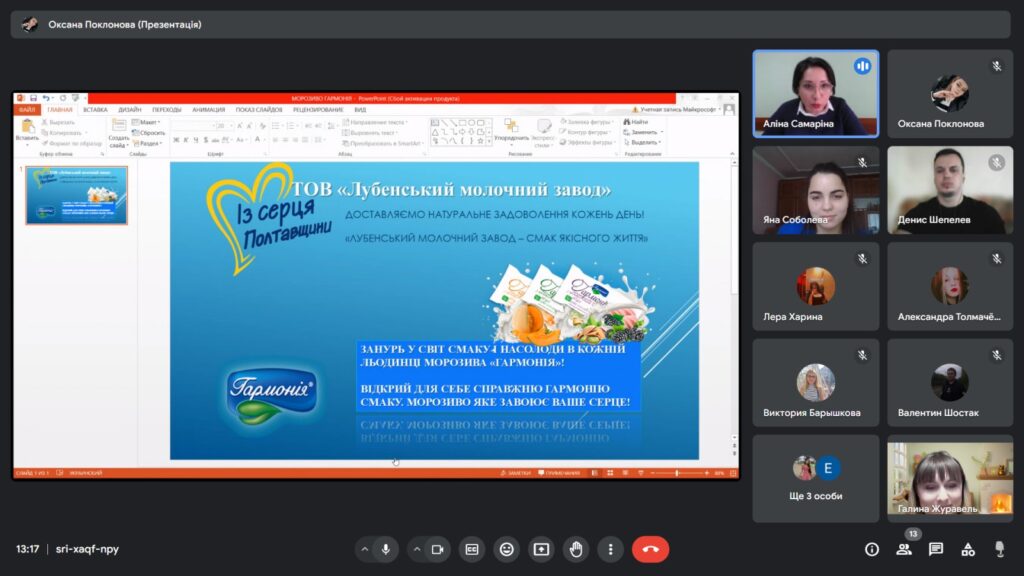
Task: Turn off the camera in Meet toolbar
Action: click(437, 549)
